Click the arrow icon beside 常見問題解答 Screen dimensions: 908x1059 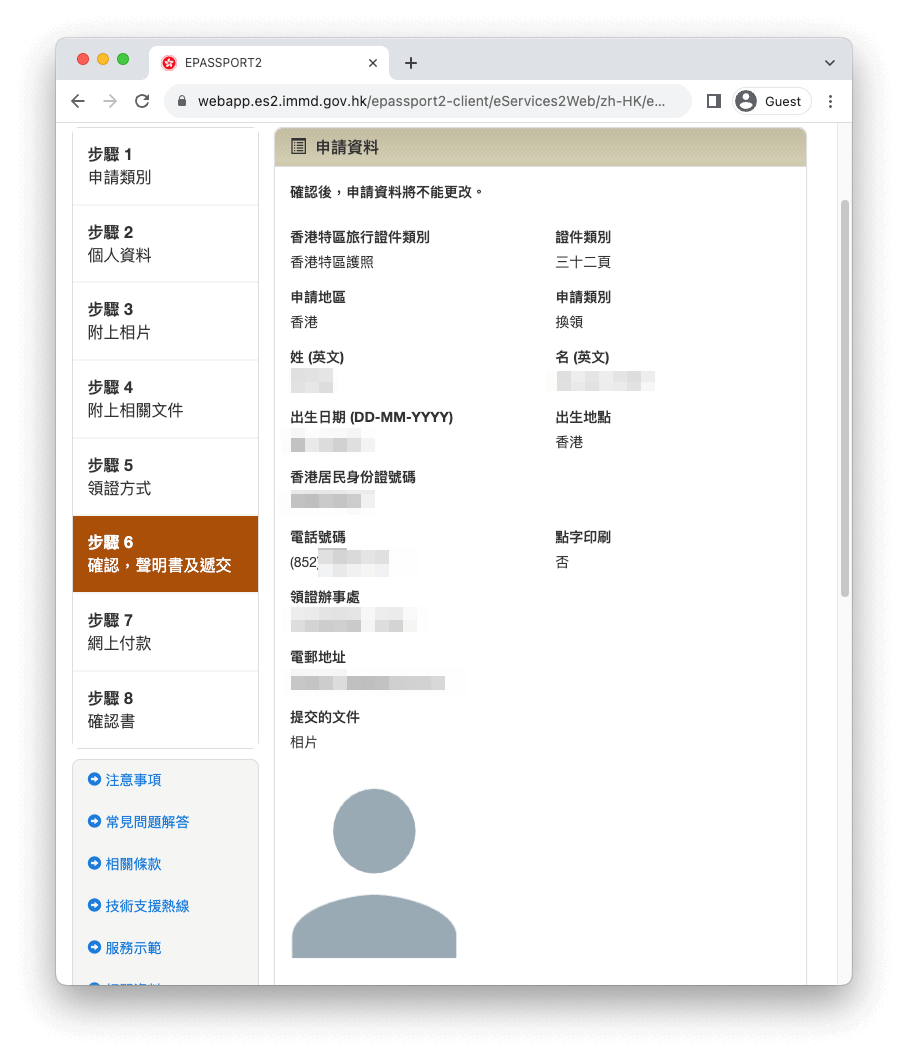[95, 821]
